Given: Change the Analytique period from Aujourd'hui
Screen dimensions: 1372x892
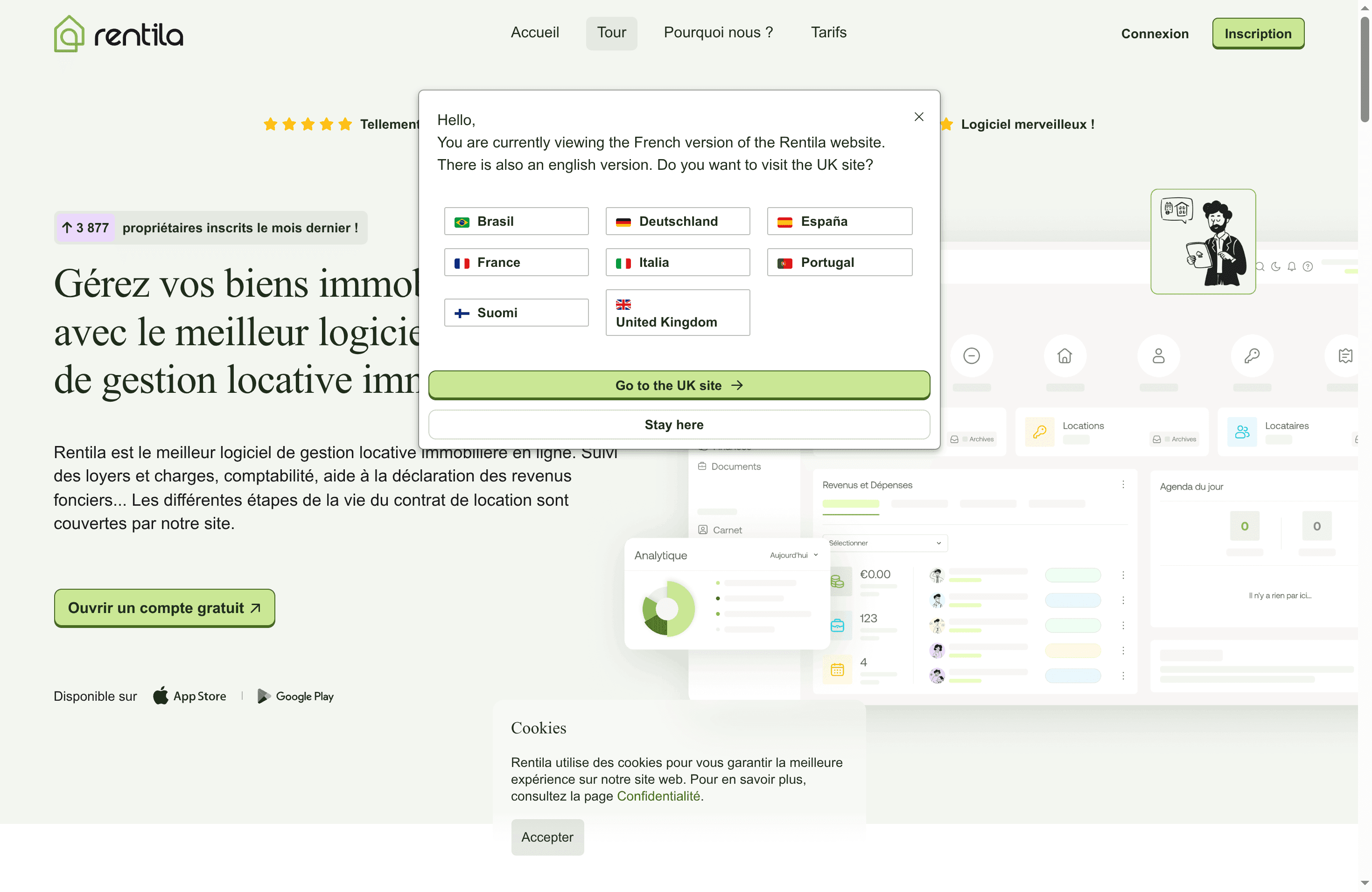Looking at the screenshot, I should pyautogui.click(x=794, y=555).
